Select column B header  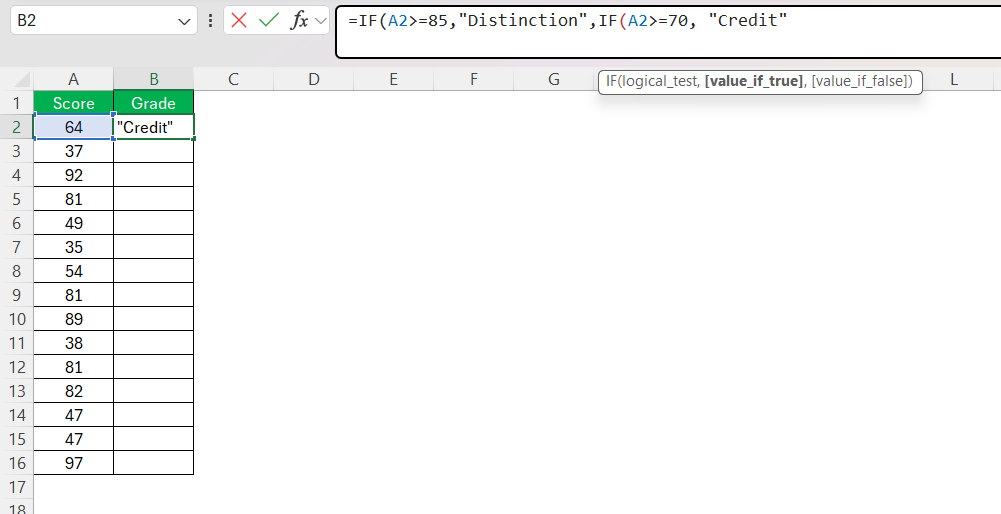point(154,79)
